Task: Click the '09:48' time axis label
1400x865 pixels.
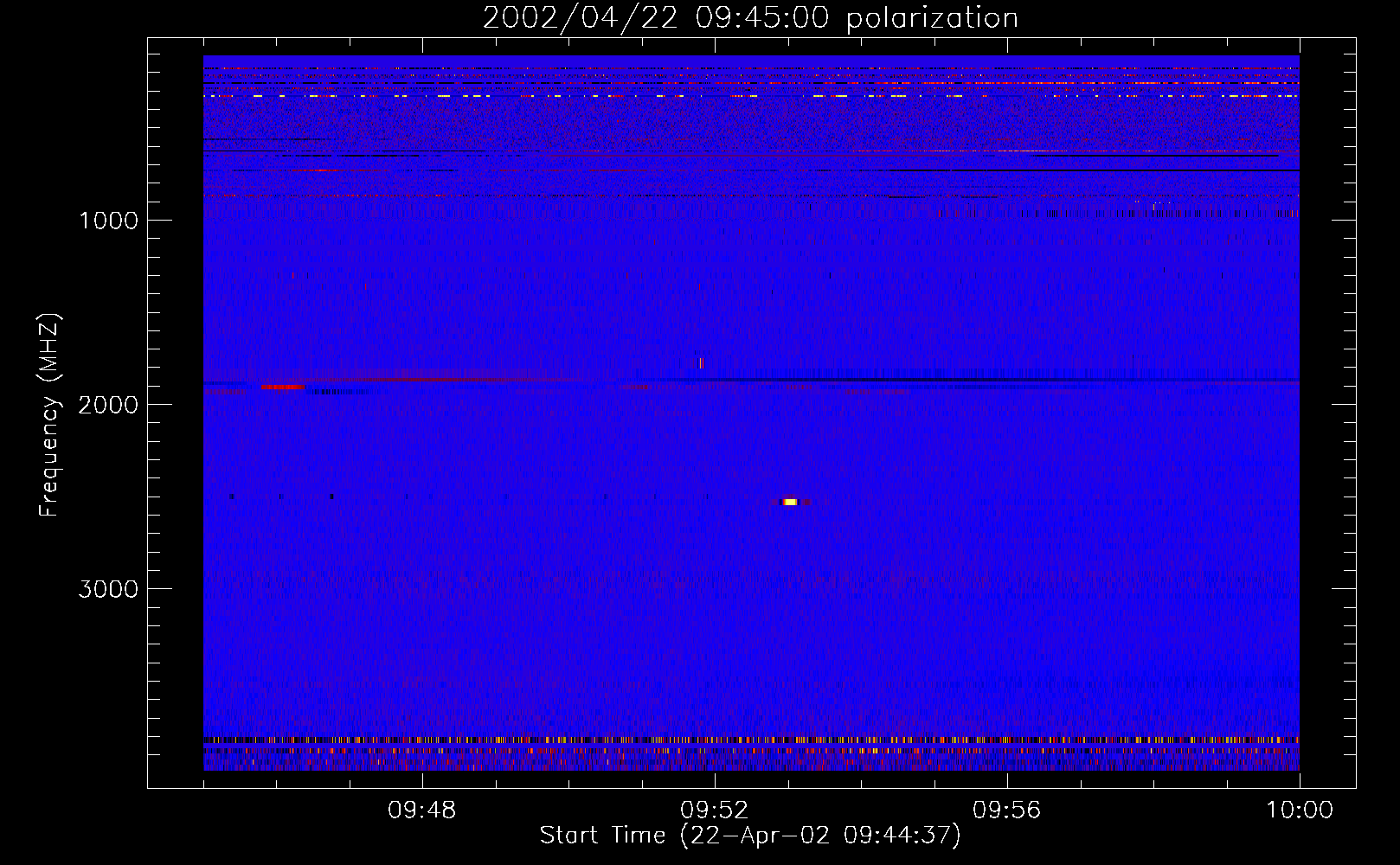Action: tap(421, 811)
